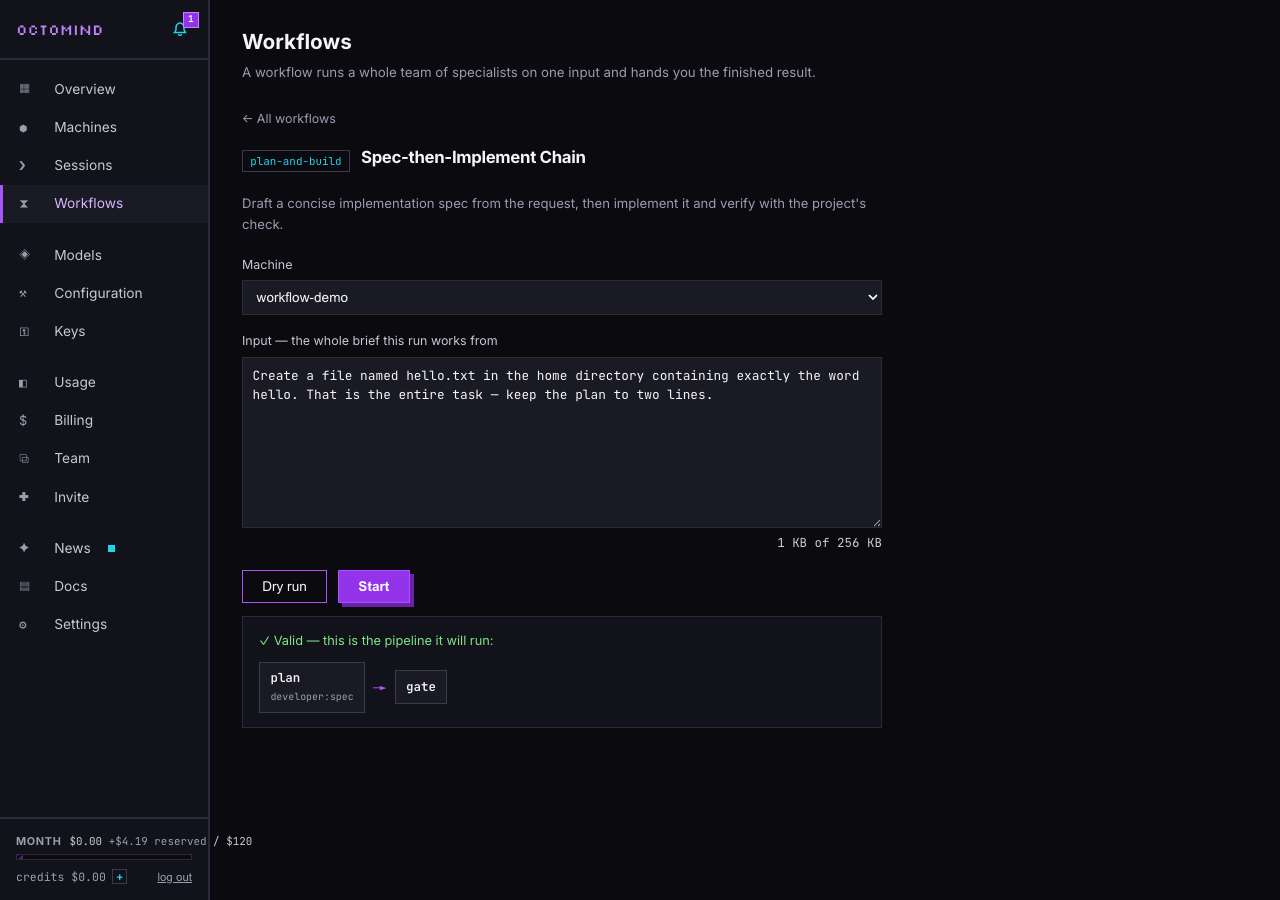Click the plan-and-build tag
Screen dimensions: 1280x900
click(x=296, y=161)
